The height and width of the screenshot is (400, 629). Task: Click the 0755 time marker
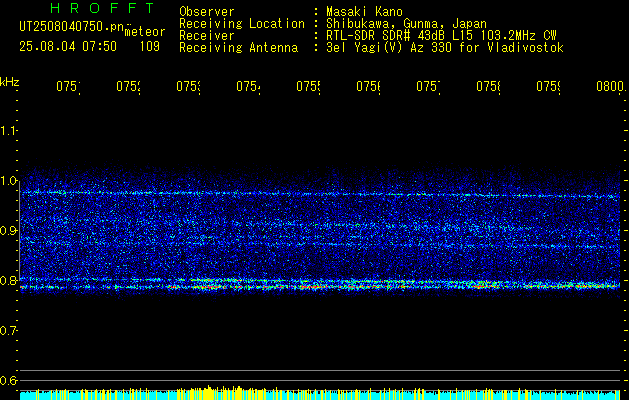[x=308, y=87]
